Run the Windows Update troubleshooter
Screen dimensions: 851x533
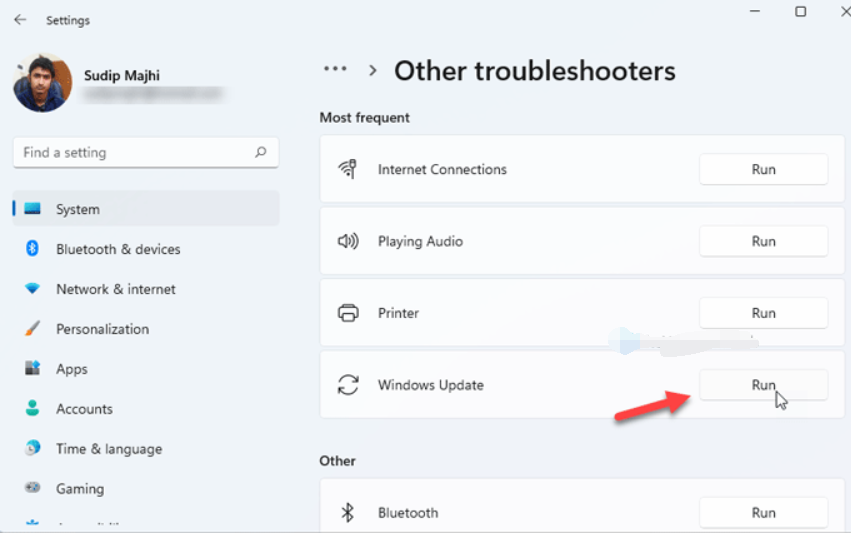(x=763, y=385)
